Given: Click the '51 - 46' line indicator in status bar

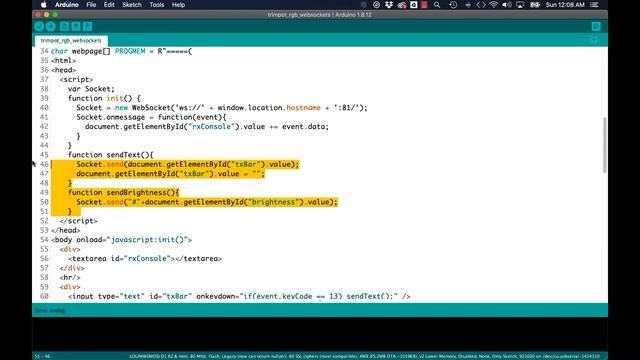Looking at the screenshot, I should (42, 356).
